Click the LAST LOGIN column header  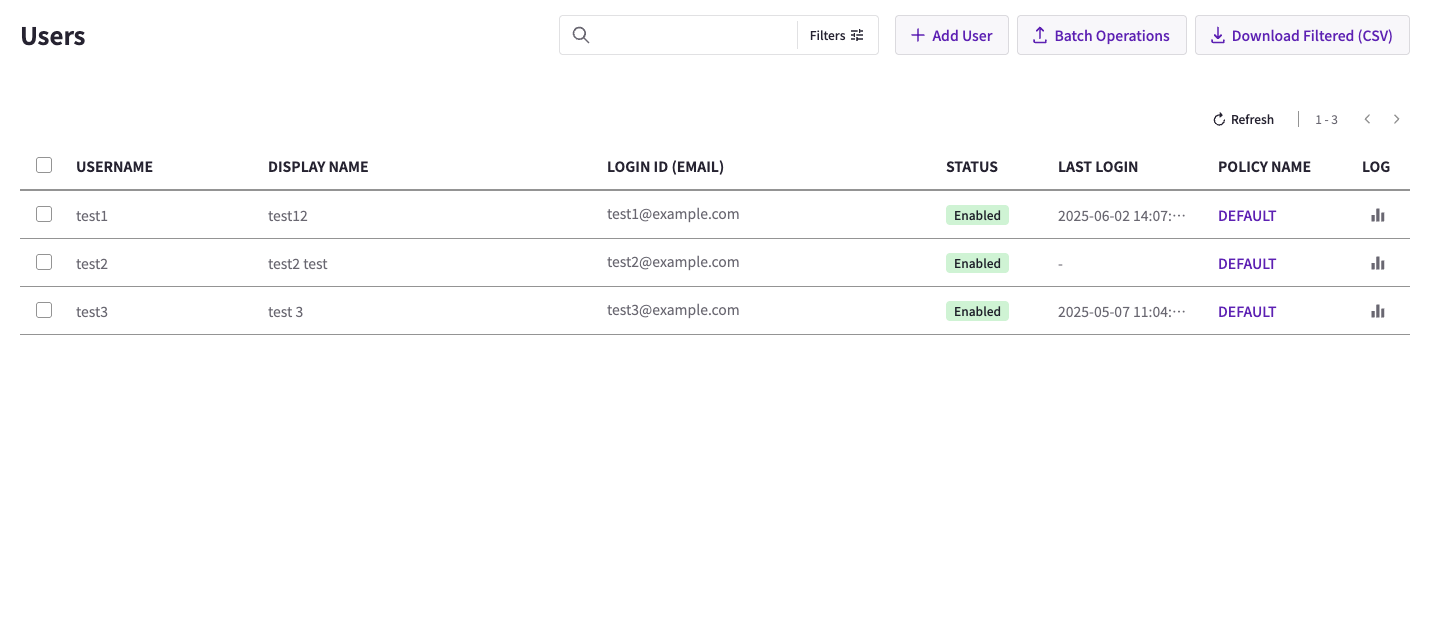point(1098,167)
